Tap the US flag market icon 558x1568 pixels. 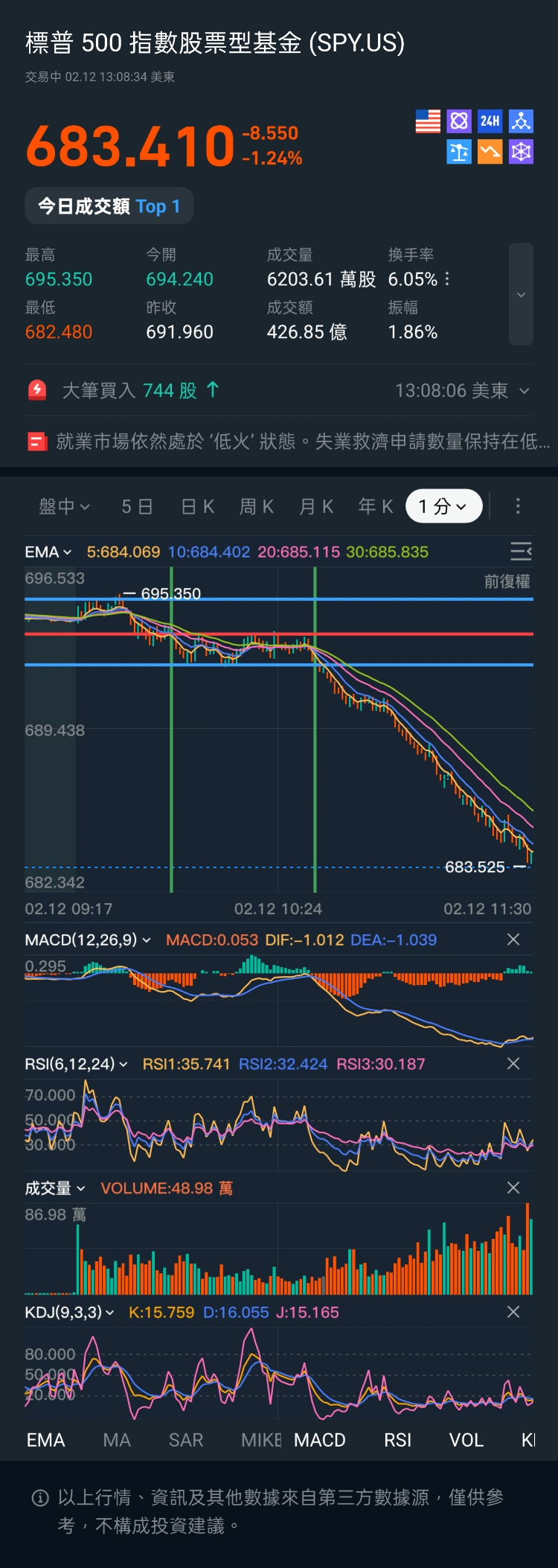[428, 121]
